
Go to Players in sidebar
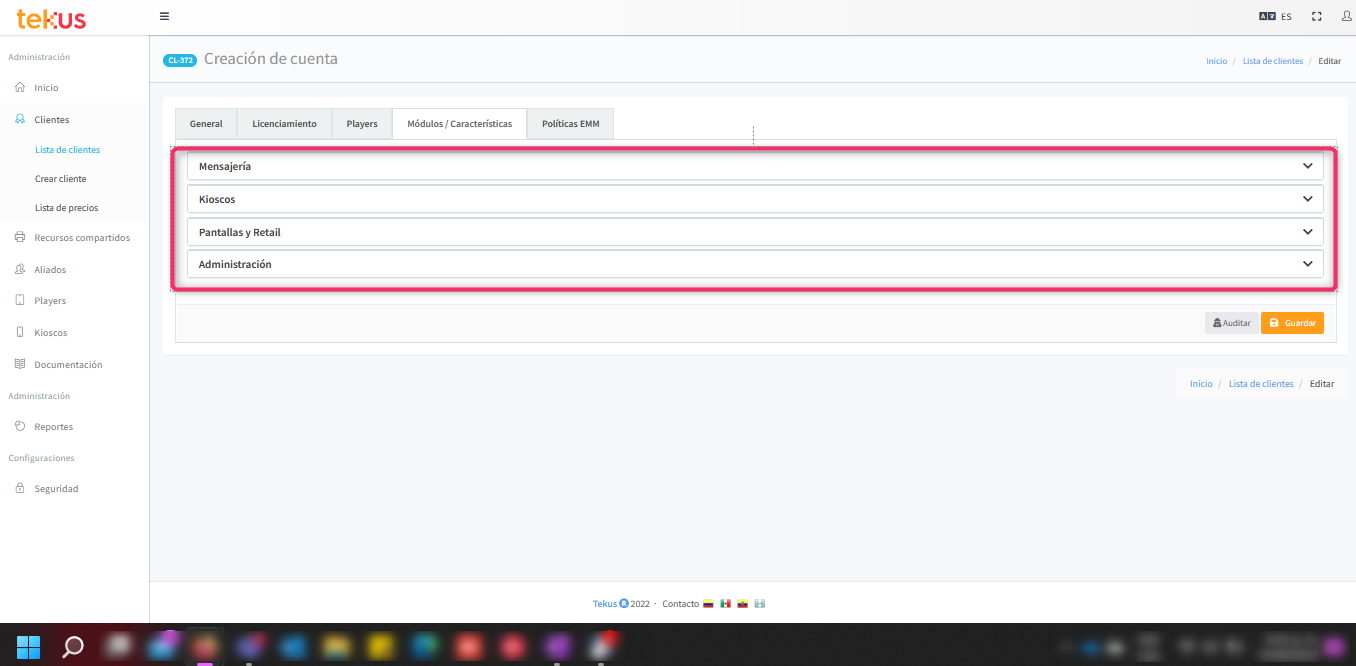(x=50, y=301)
